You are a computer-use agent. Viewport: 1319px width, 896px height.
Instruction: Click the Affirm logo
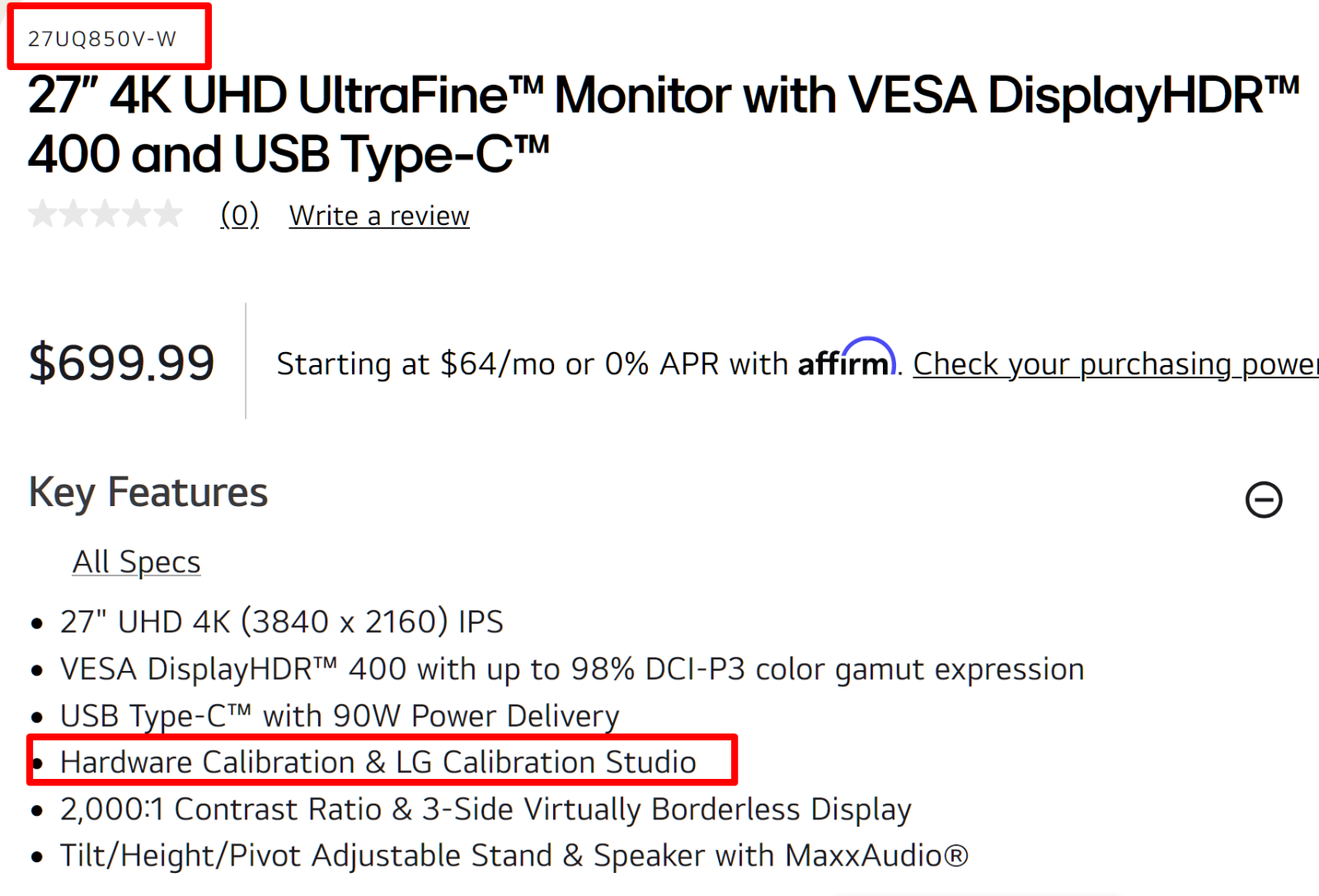pos(847,359)
